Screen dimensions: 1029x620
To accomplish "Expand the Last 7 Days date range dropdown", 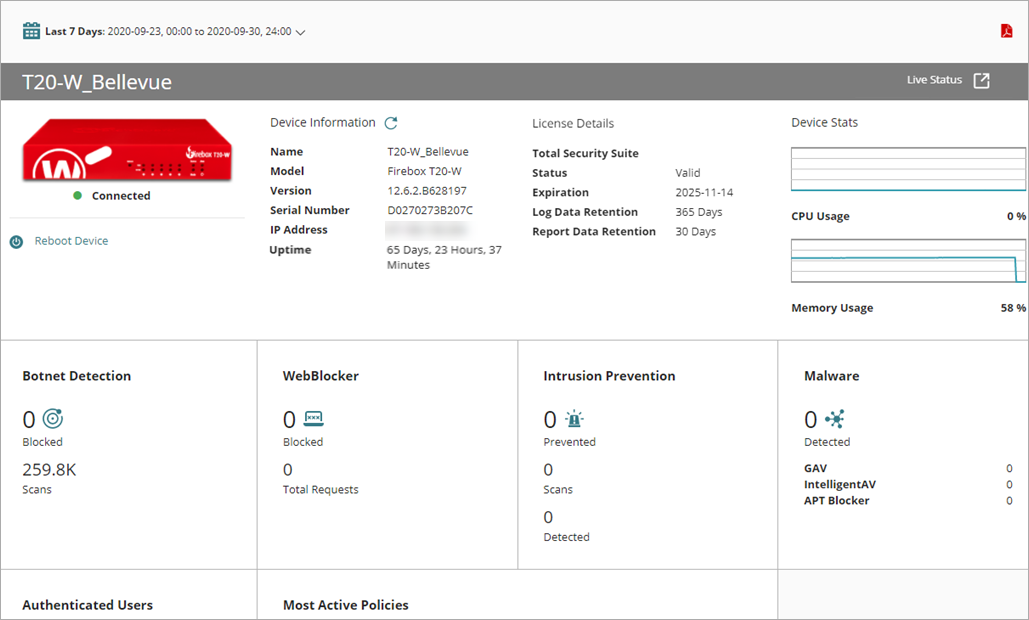I will click(300, 31).
